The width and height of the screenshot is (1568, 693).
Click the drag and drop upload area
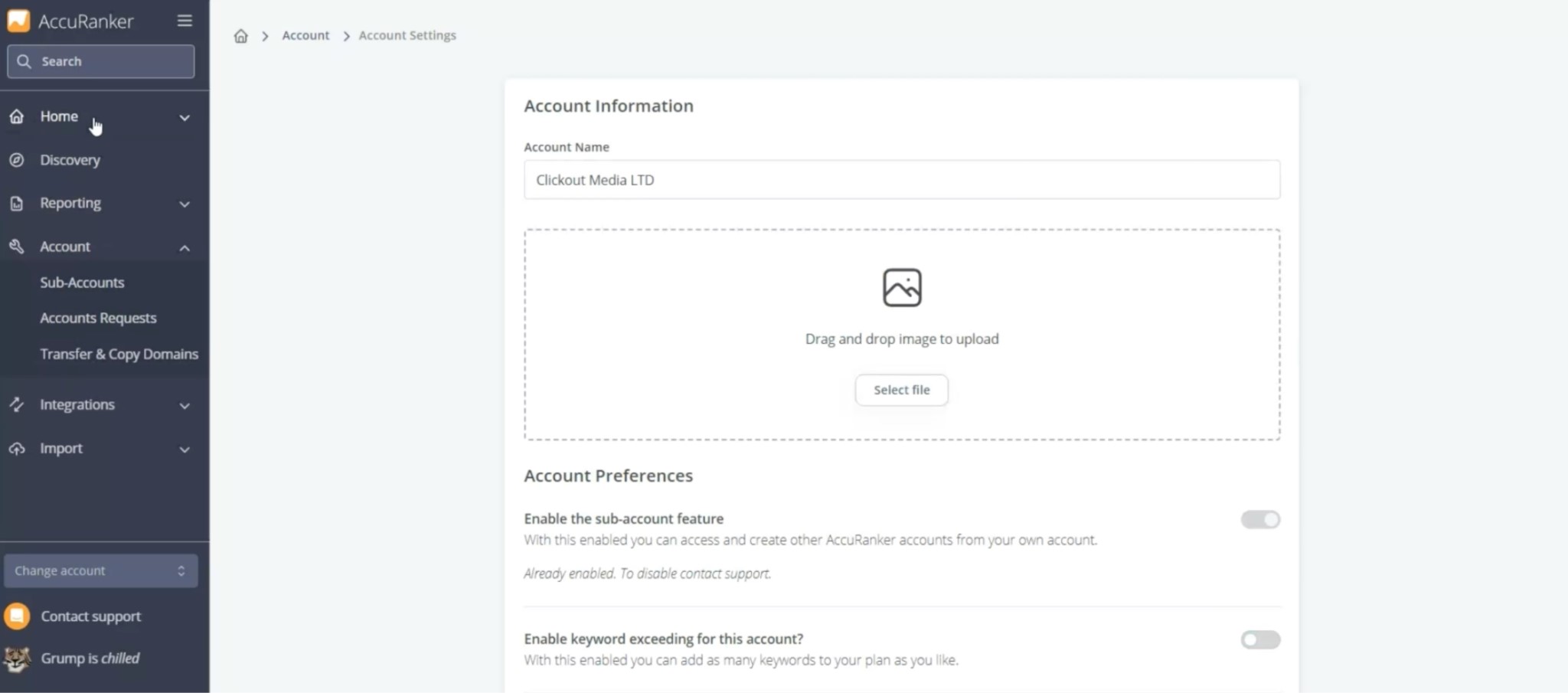[x=901, y=335]
